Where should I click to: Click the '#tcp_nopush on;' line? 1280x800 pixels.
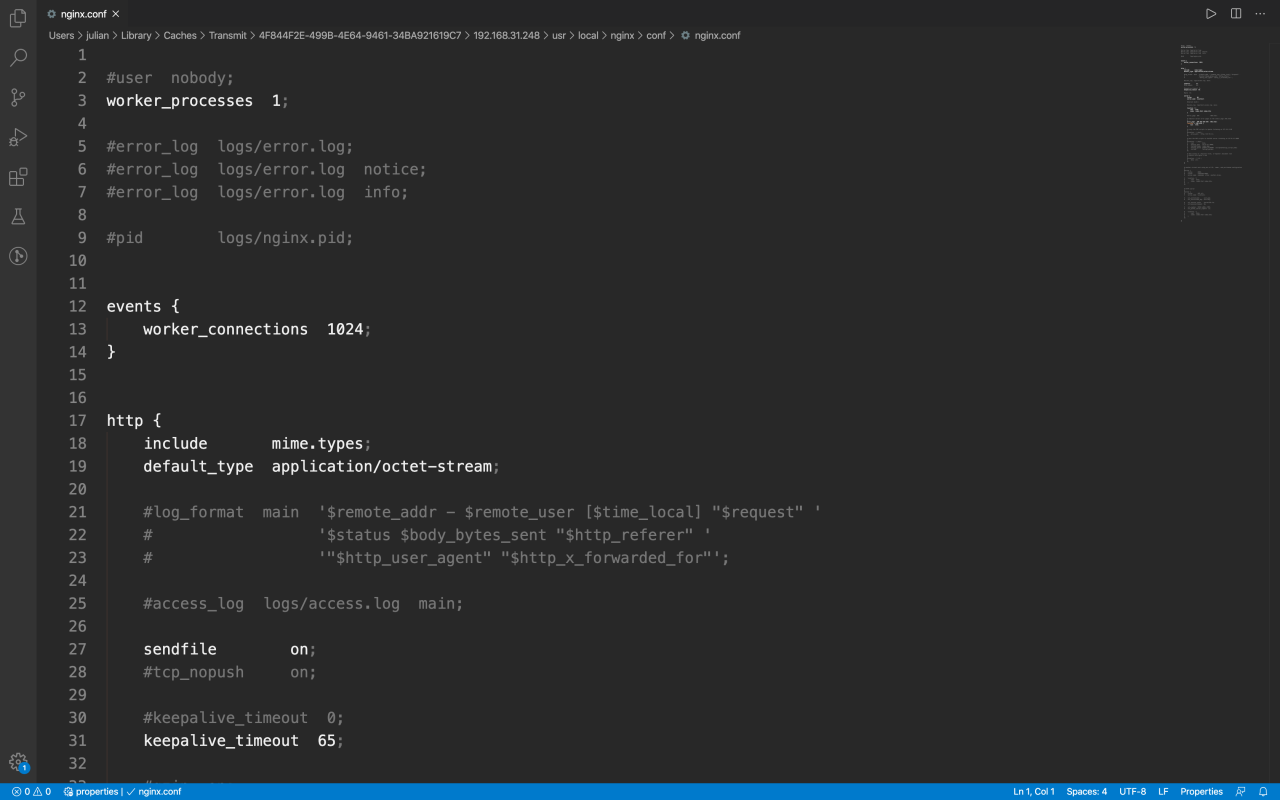[x=230, y=672]
